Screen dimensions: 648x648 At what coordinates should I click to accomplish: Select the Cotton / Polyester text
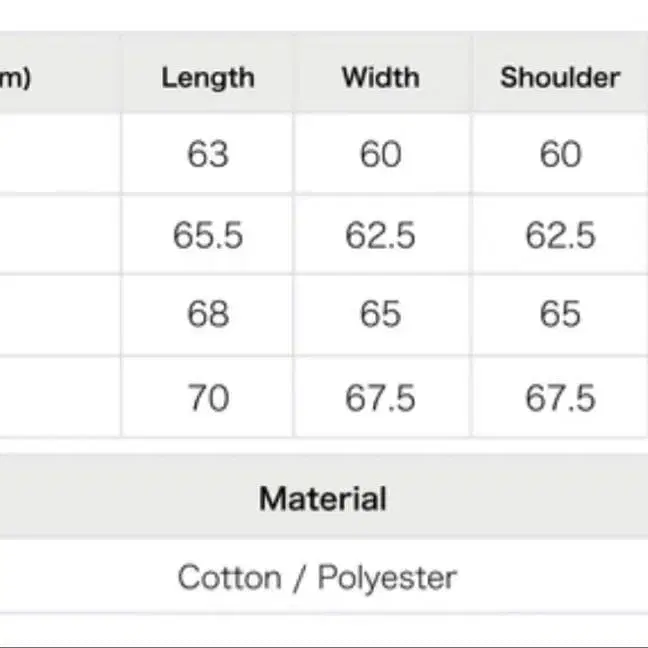317,577
